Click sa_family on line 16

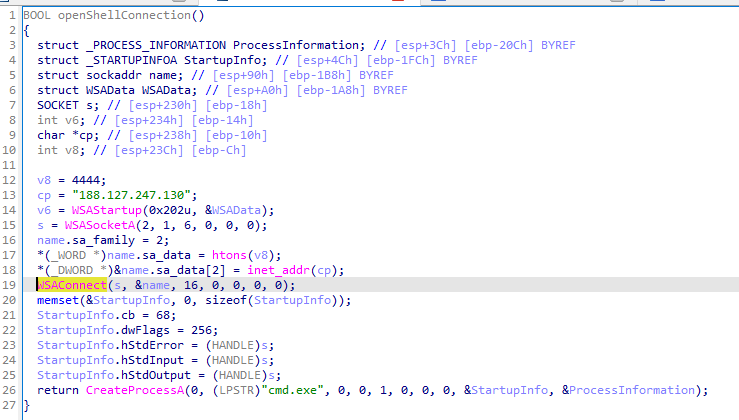103,240
